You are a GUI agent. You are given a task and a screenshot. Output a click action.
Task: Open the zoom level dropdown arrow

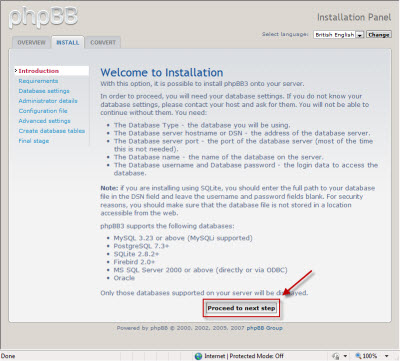[386, 356]
